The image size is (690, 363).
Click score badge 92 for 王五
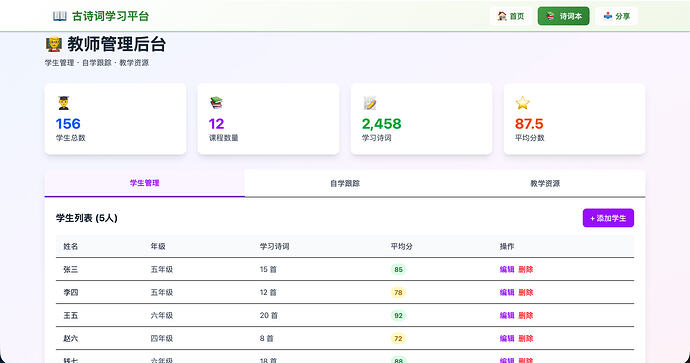pyautogui.click(x=398, y=315)
